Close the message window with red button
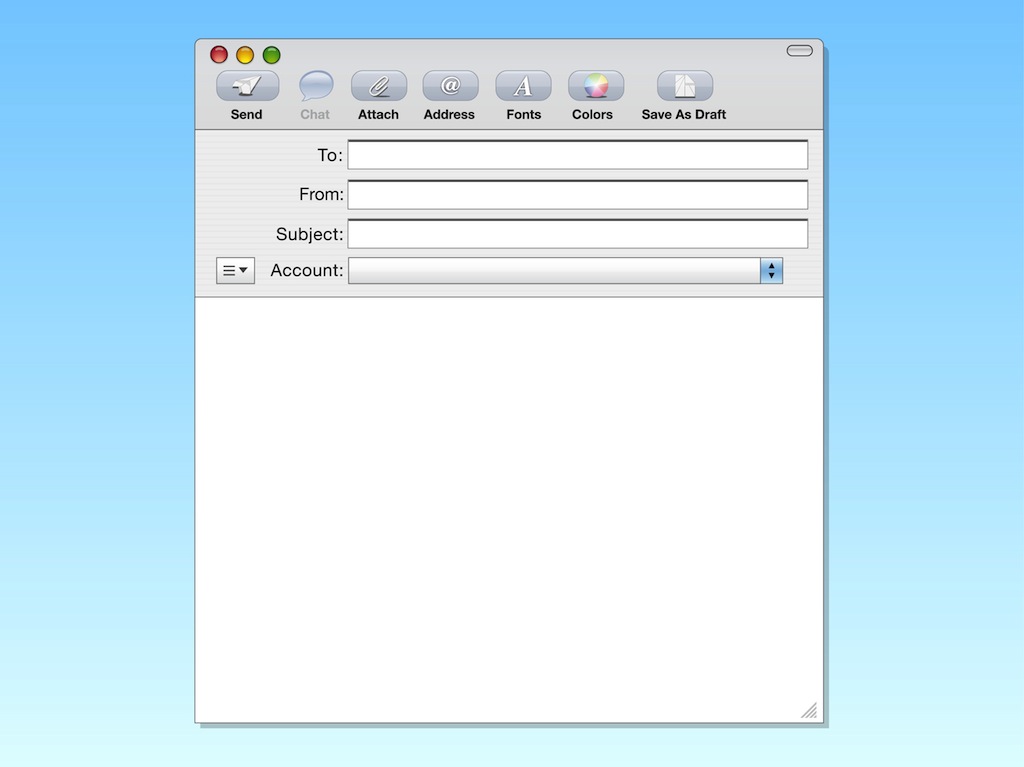 pos(219,55)
